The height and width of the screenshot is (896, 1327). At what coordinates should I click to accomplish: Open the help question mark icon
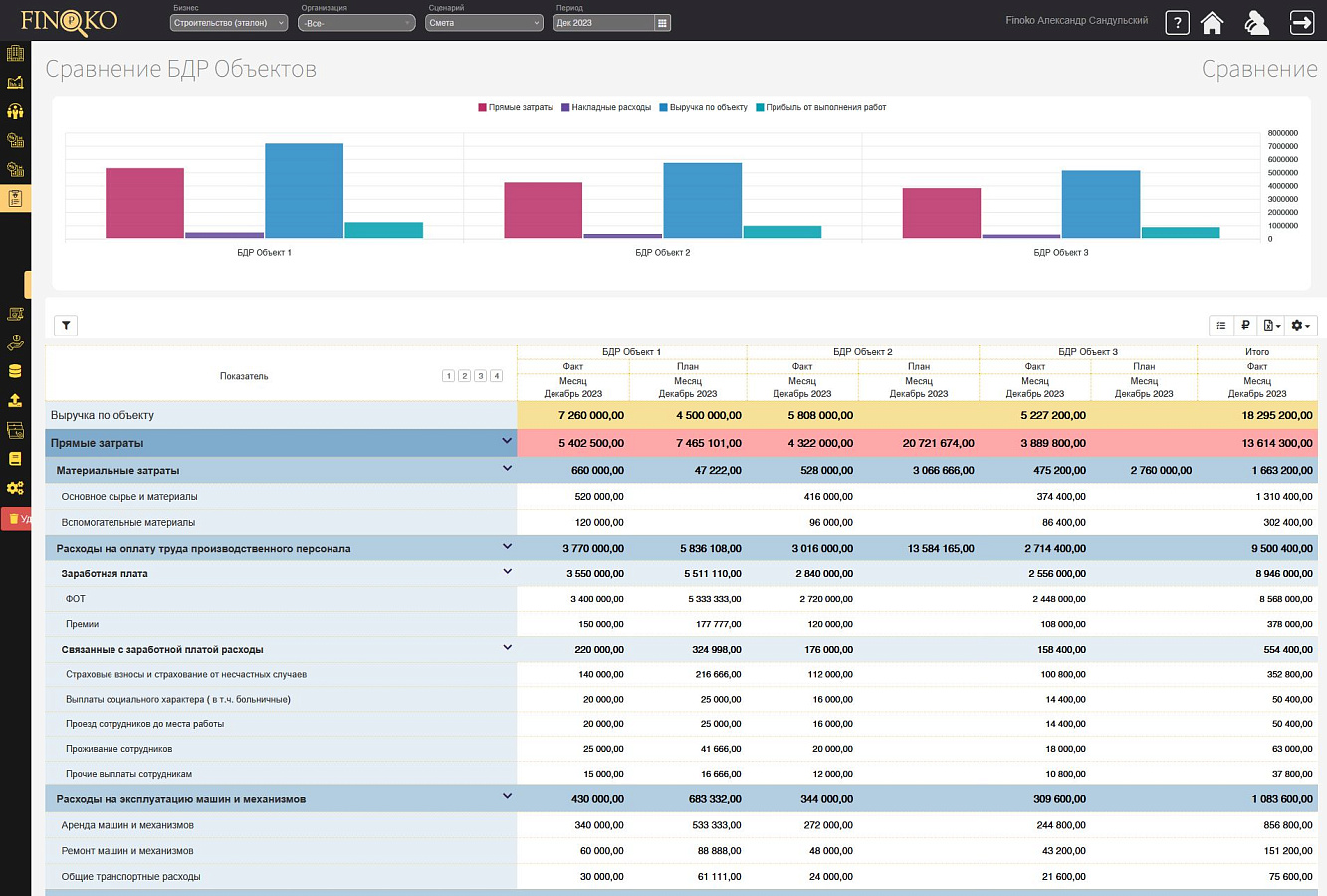click(1177, 22)
